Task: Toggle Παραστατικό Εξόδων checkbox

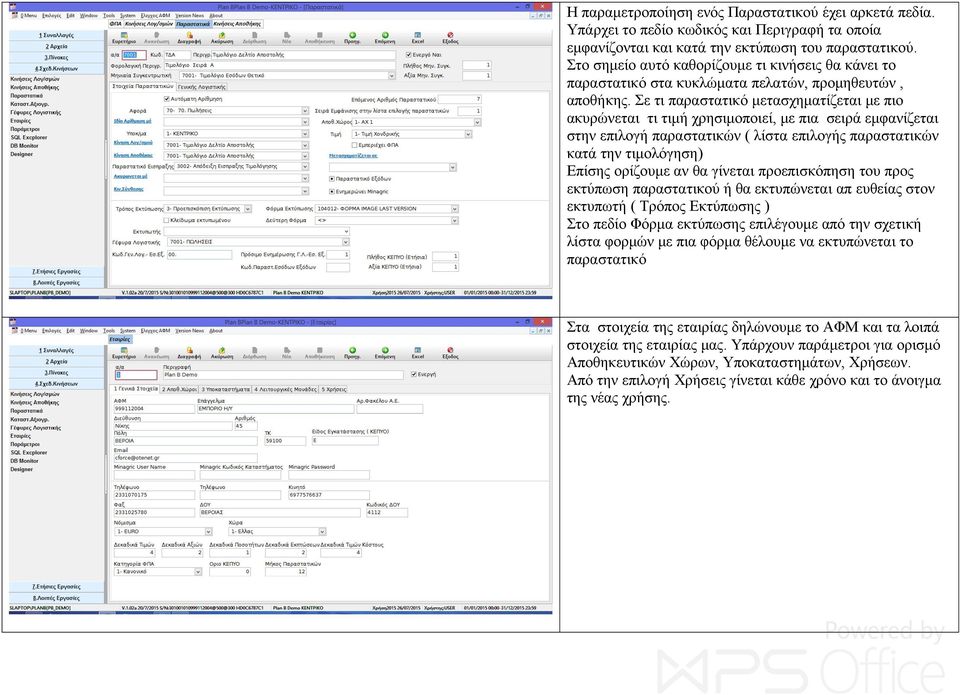Action: (x=332, y=179)
